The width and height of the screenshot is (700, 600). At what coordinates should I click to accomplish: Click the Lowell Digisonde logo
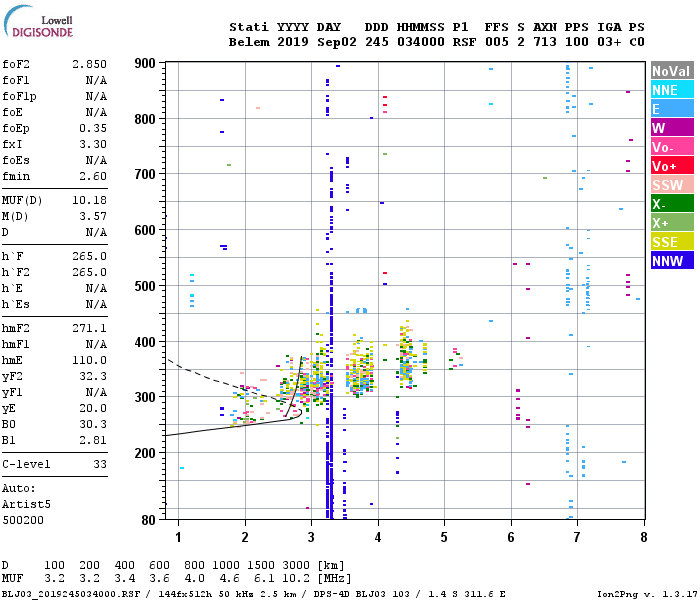(x=38, y=21)
